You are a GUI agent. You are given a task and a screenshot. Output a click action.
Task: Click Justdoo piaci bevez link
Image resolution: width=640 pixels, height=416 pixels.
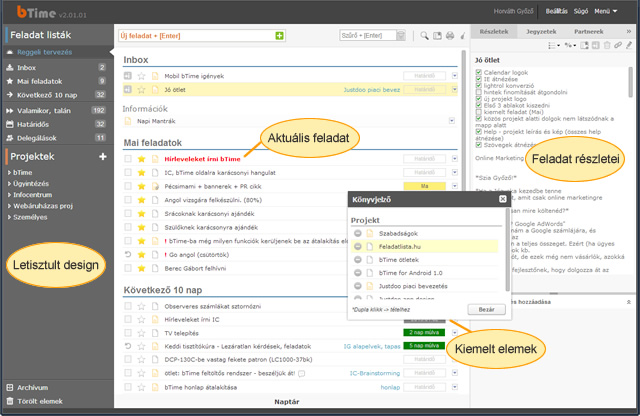(x=372, y=90)
